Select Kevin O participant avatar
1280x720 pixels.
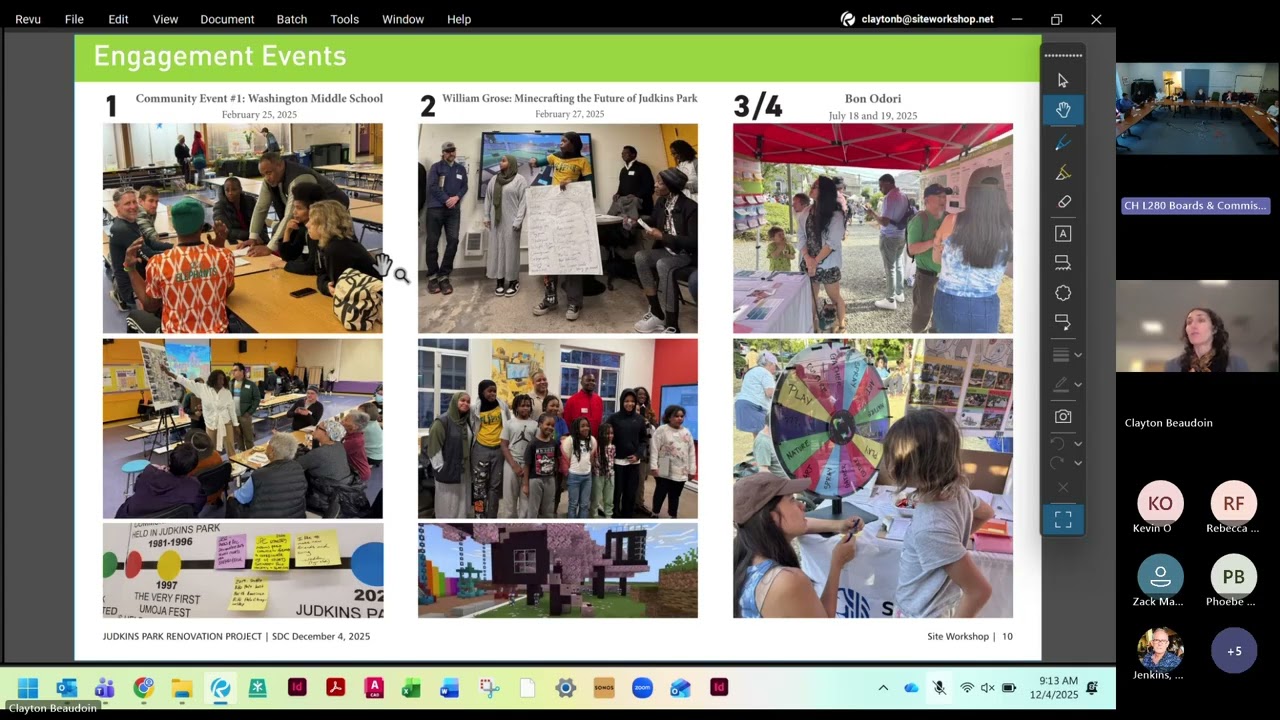[x=1160, y=503]
